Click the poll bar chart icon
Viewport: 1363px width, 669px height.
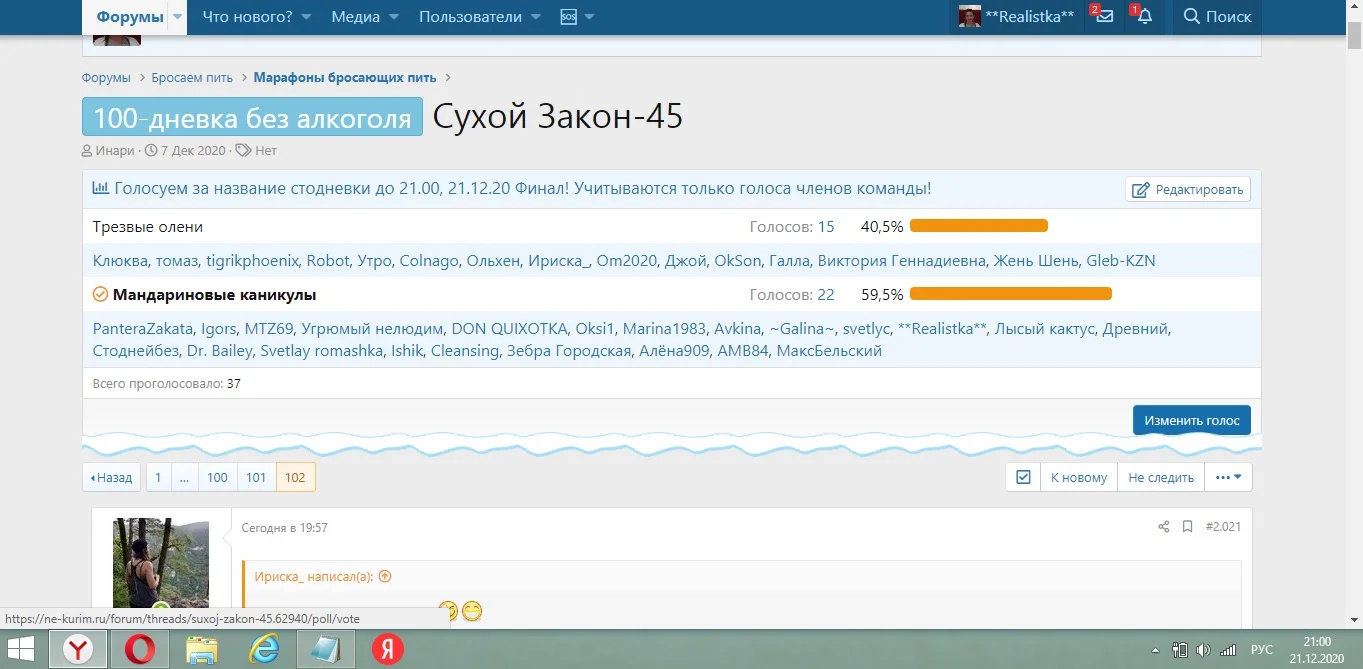101,188
